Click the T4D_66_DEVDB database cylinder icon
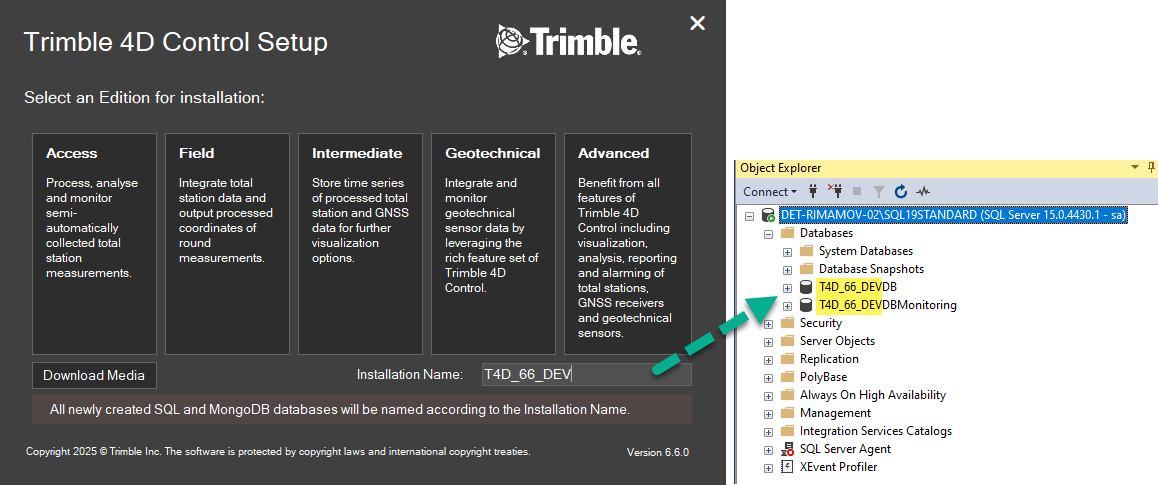 (806, 287)
